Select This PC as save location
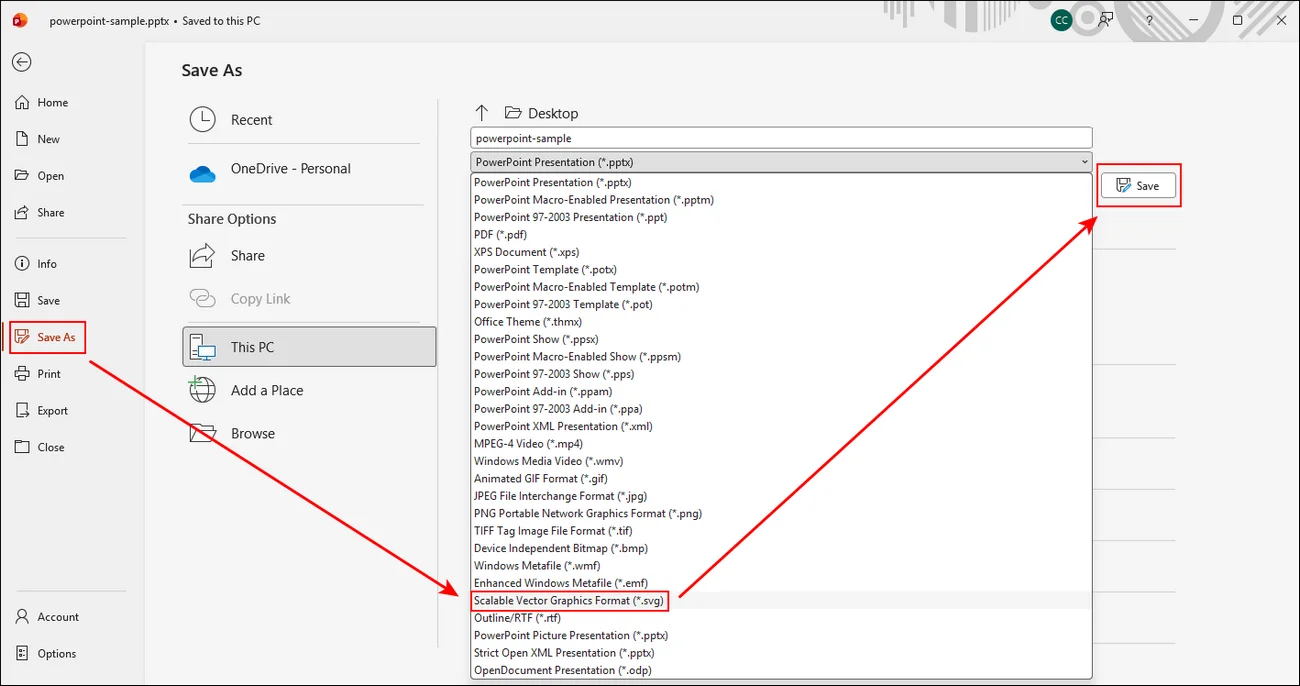The image size is (1300, 686). 309,347
